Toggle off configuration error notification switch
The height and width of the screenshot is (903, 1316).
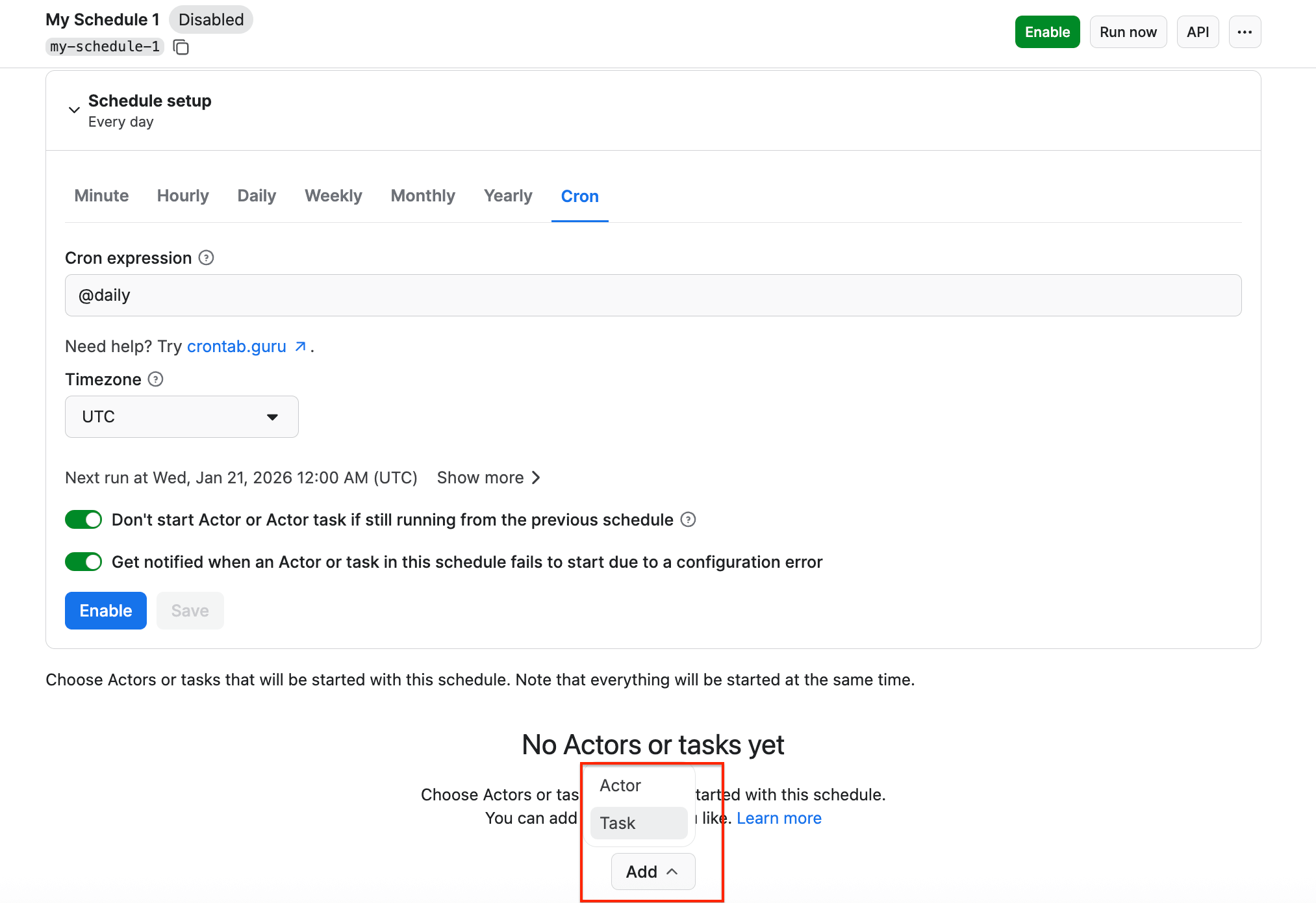click(x=84, y=562)
